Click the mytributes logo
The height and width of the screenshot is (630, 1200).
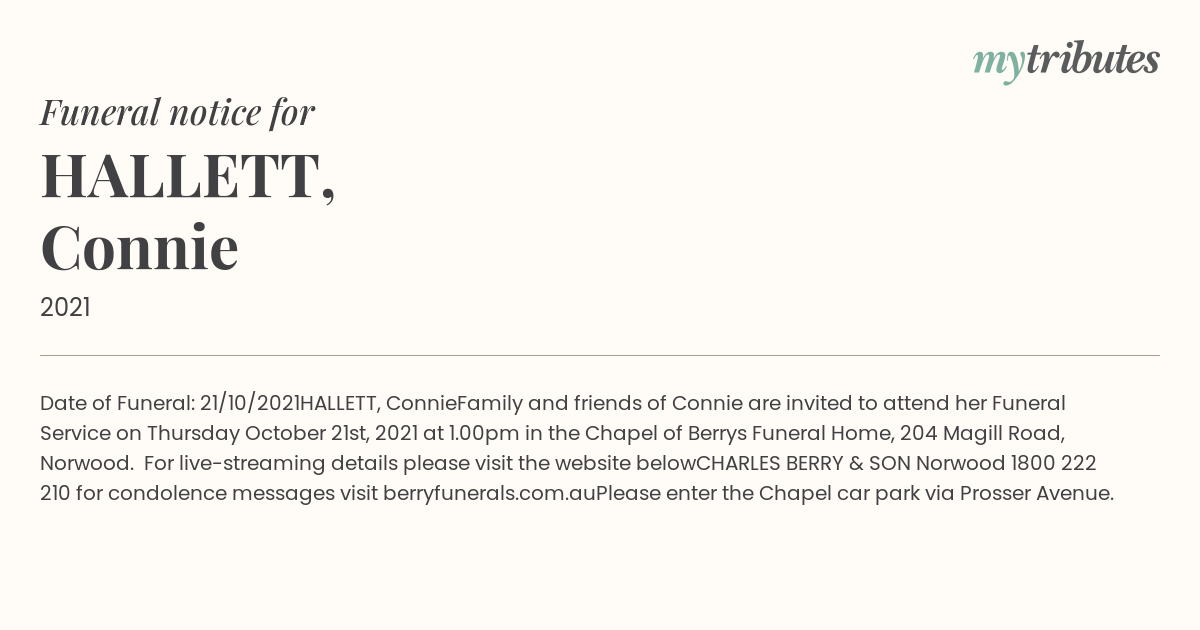pos(1066,60)
